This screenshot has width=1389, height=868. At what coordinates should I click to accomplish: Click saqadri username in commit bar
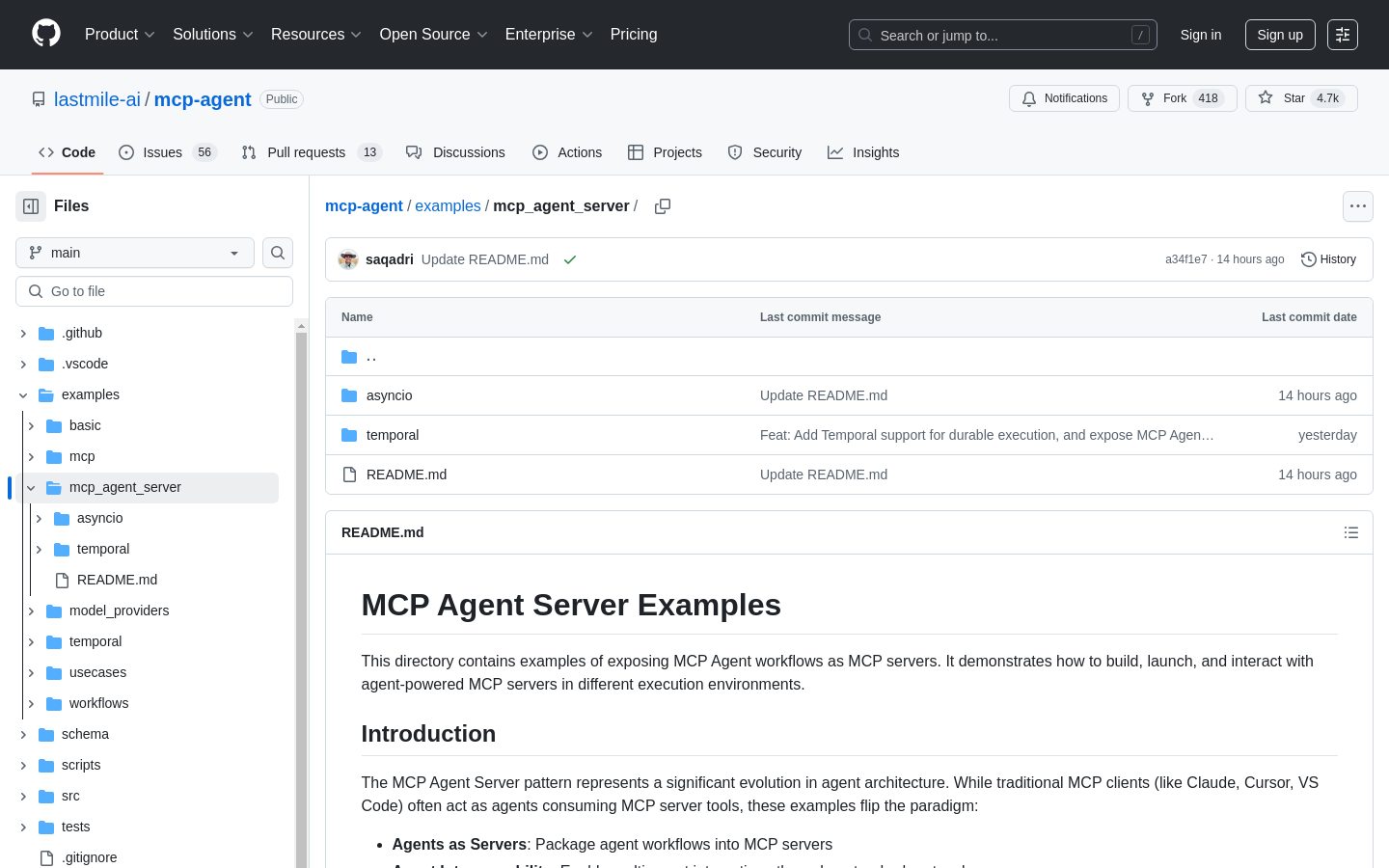[x=390, y=259]
